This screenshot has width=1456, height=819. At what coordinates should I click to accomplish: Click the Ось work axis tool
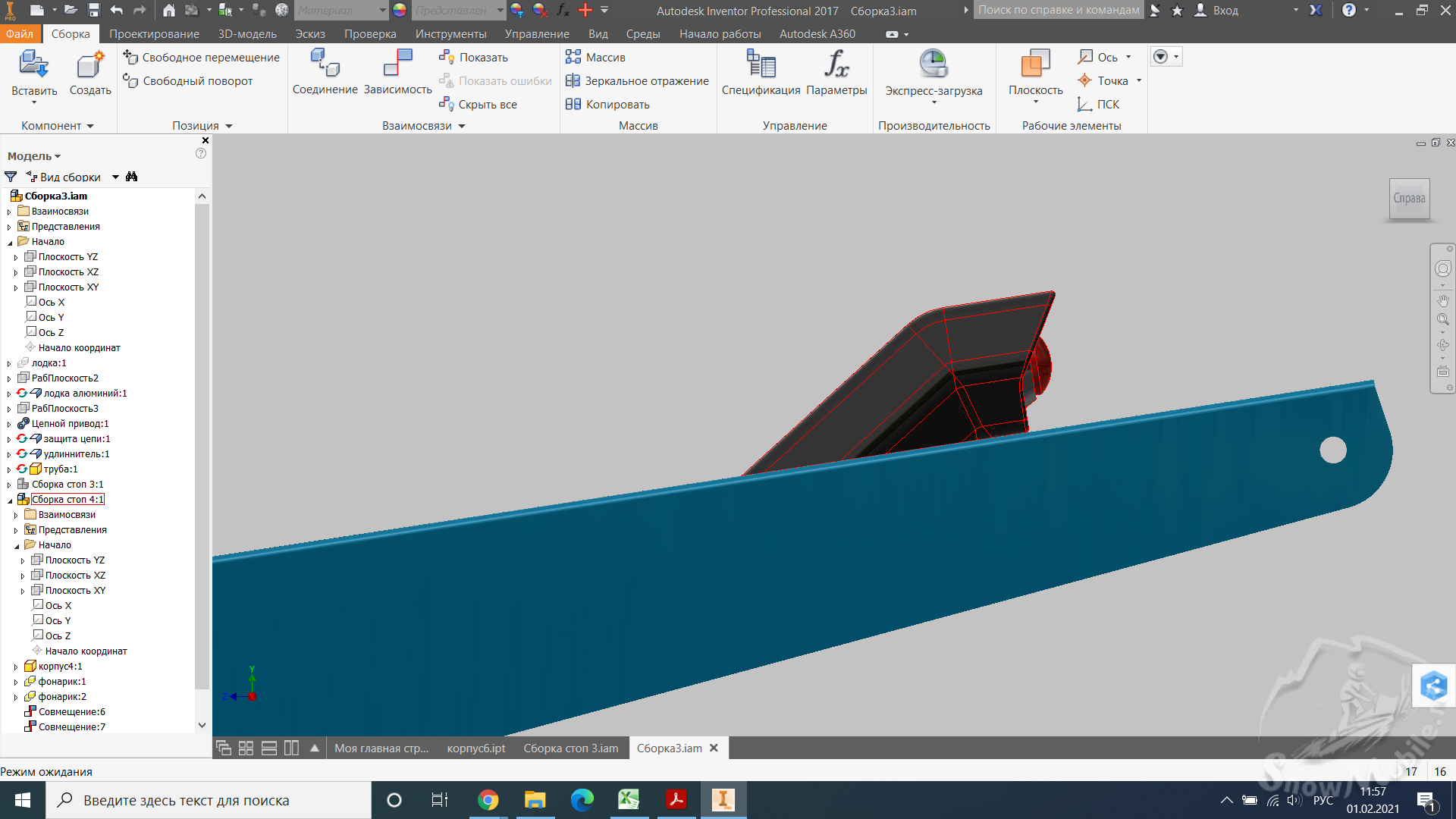1098,58
